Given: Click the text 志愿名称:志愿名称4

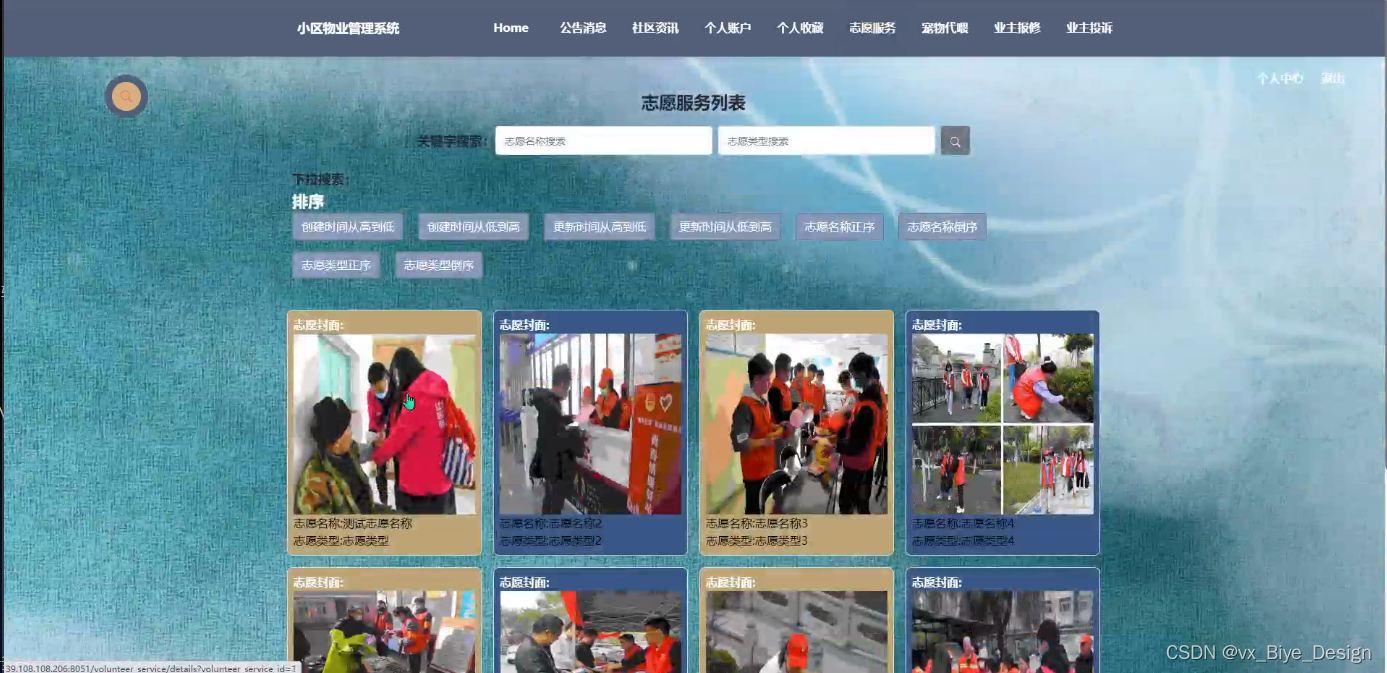Looking at the screenshot, I should click(x=963, y=523).
